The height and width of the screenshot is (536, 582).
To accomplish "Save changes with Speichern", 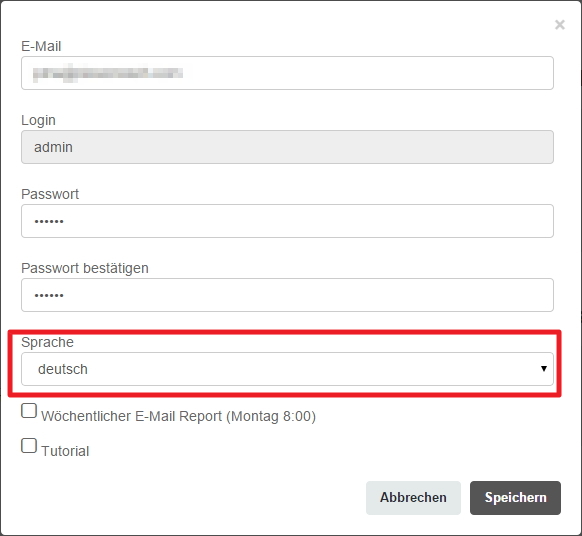I will pos(515,498).
